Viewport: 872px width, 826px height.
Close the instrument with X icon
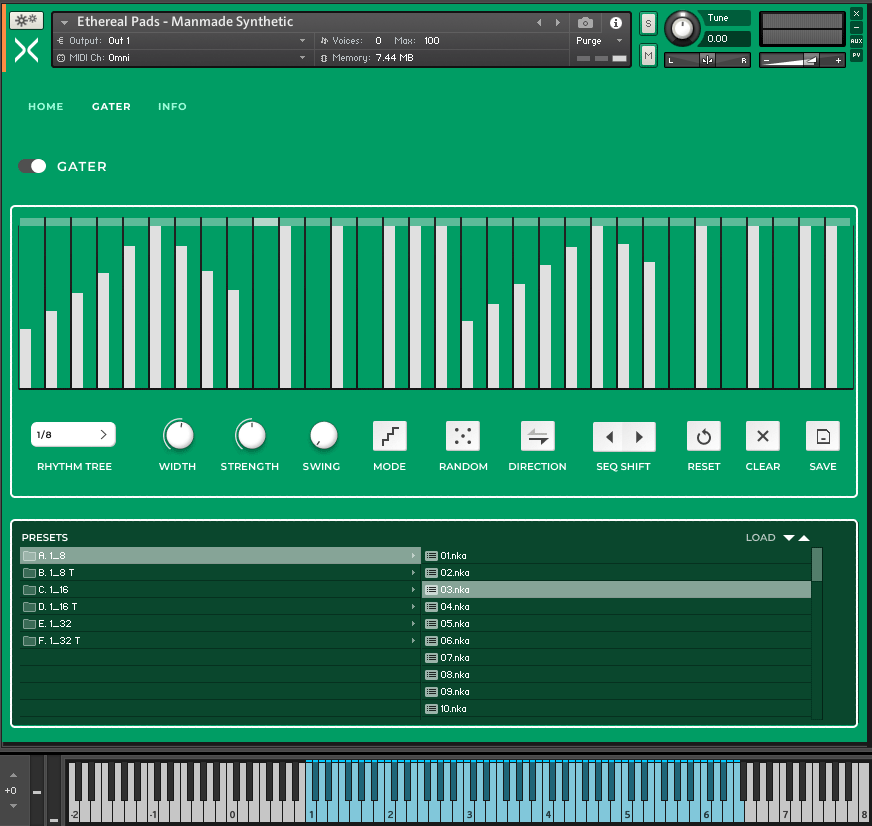click(856, 13)
